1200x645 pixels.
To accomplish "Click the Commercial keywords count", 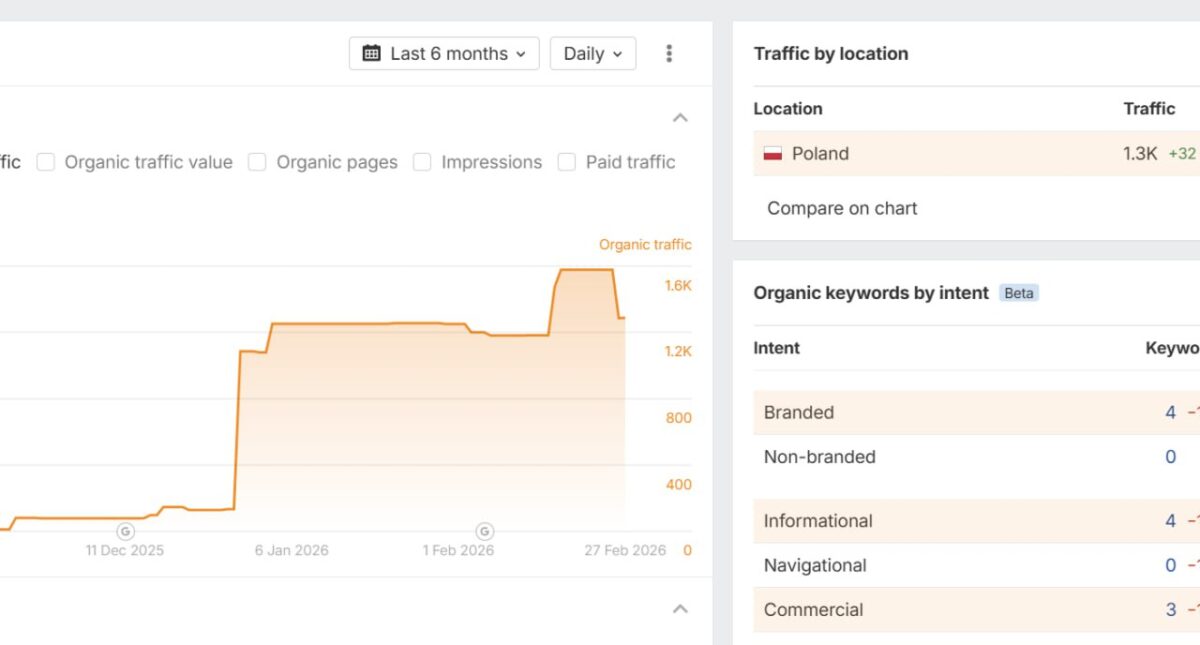I will click(x=1170, y=610).
